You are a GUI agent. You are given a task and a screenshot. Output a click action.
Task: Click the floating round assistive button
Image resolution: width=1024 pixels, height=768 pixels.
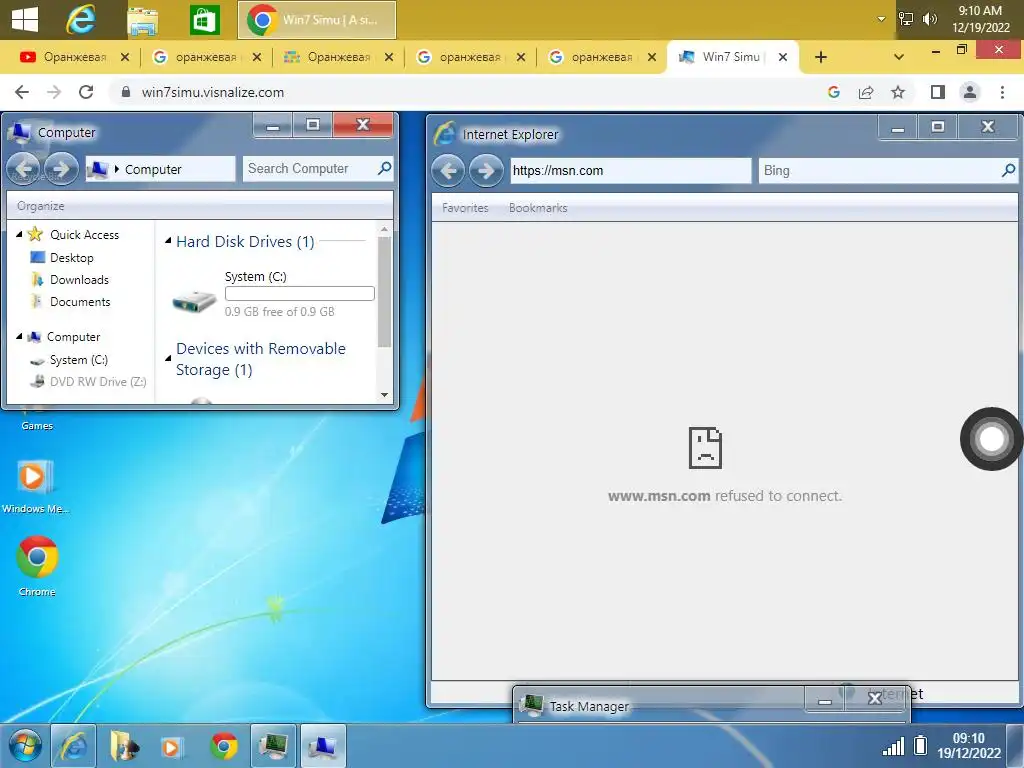991,439
